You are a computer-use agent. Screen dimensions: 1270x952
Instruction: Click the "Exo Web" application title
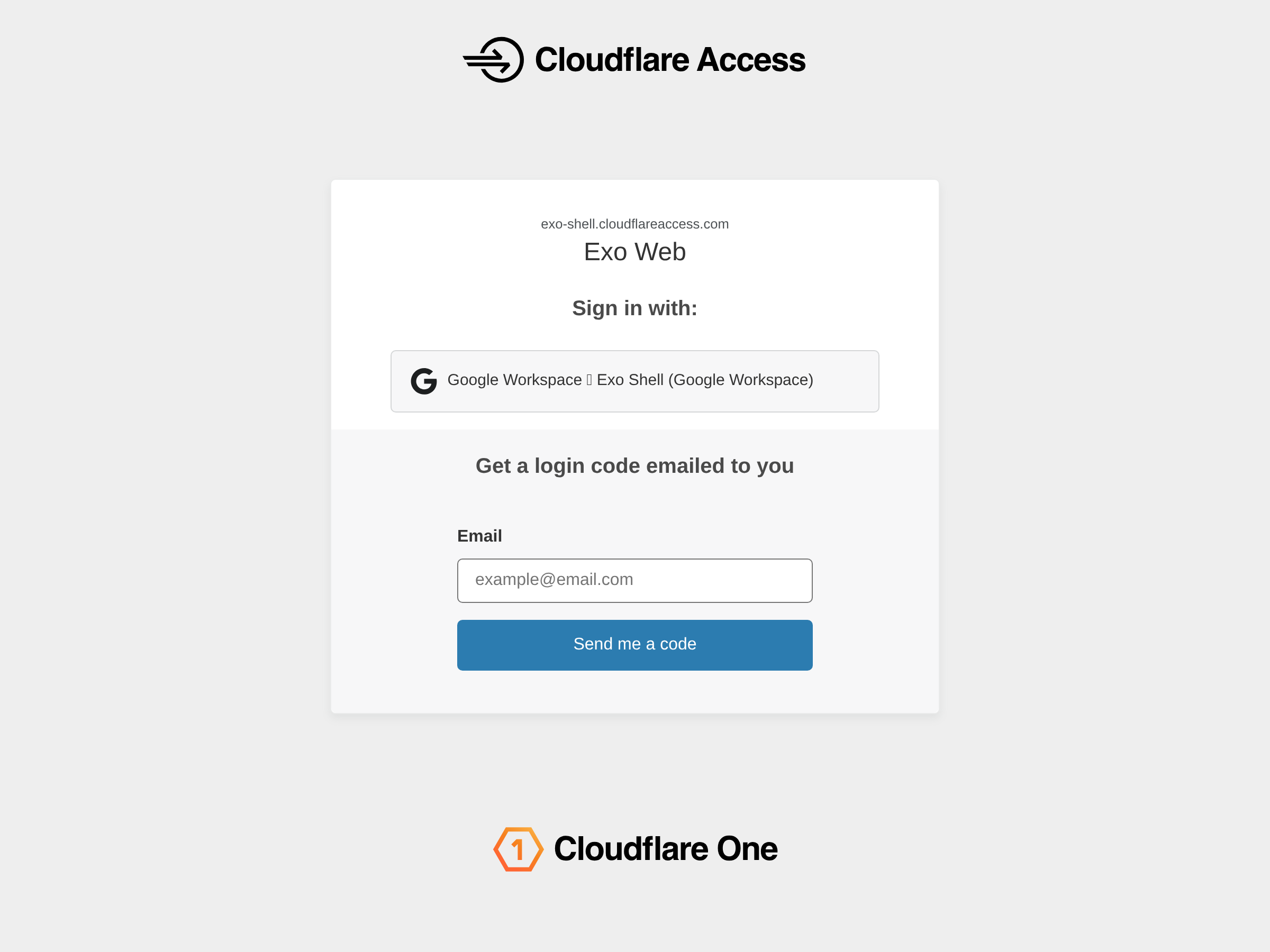click(x=634, y=252)
